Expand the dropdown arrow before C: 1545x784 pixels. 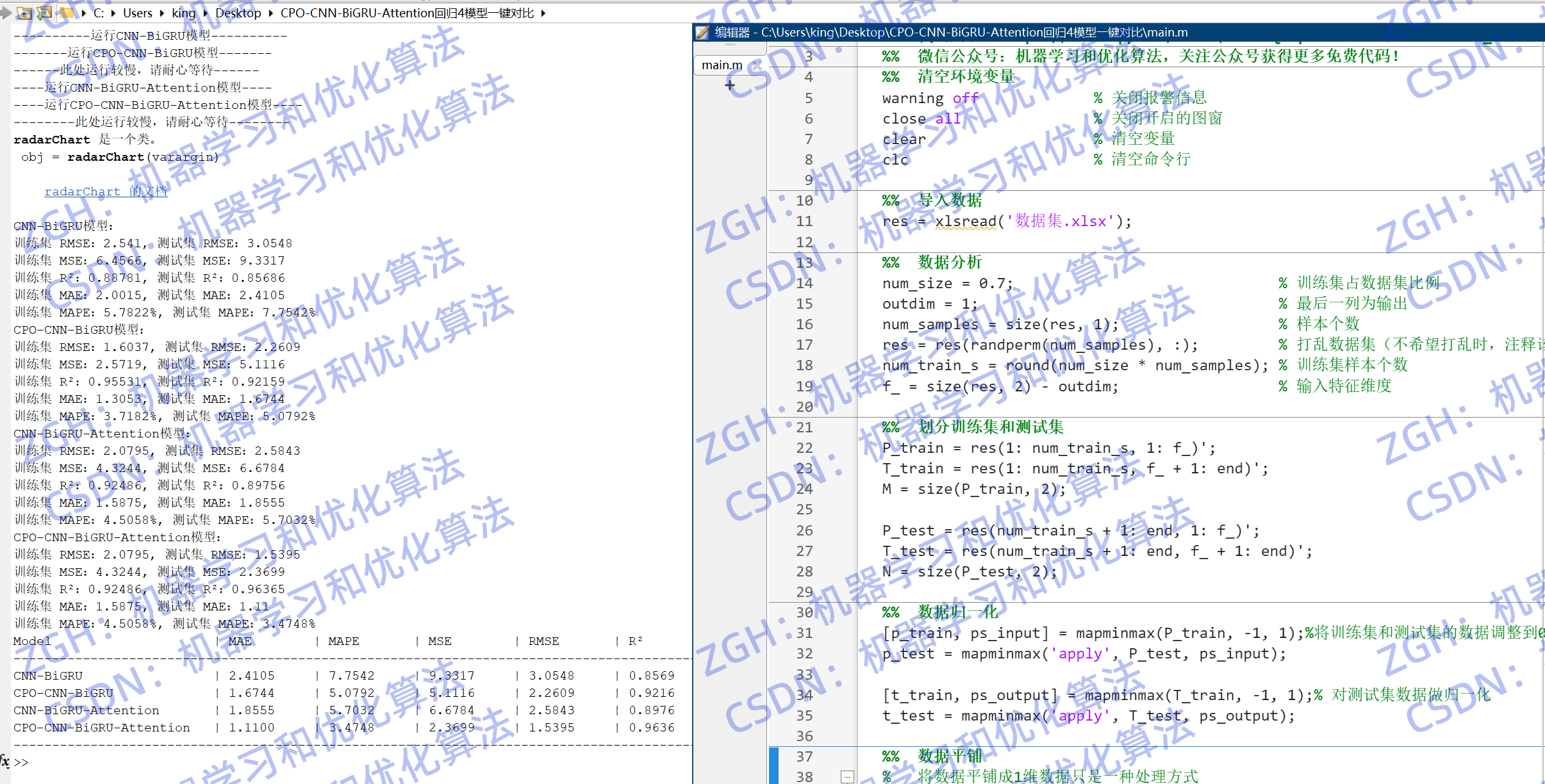[83, 13]
